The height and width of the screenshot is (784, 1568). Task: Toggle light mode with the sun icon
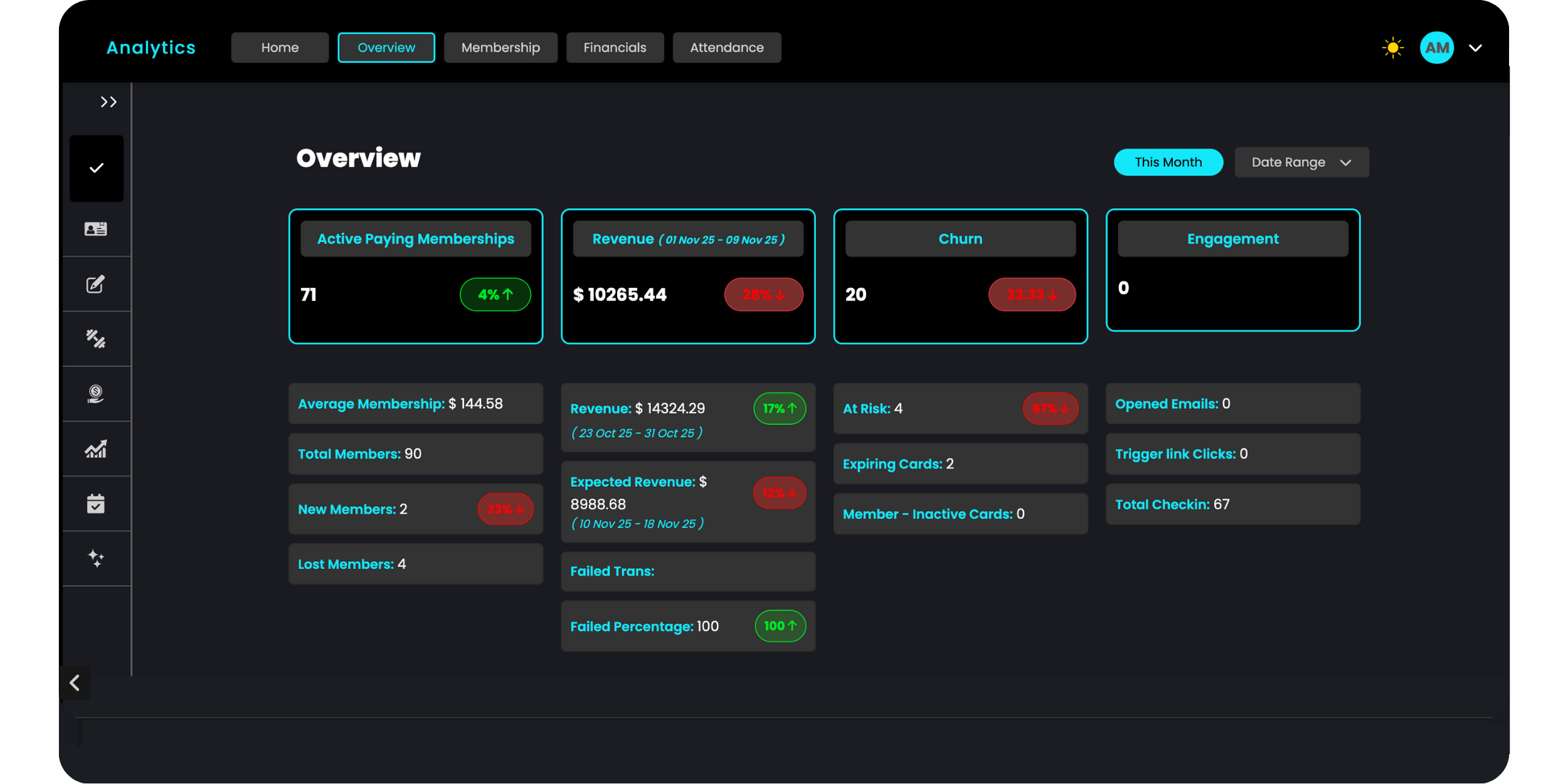coord(1392,48)
